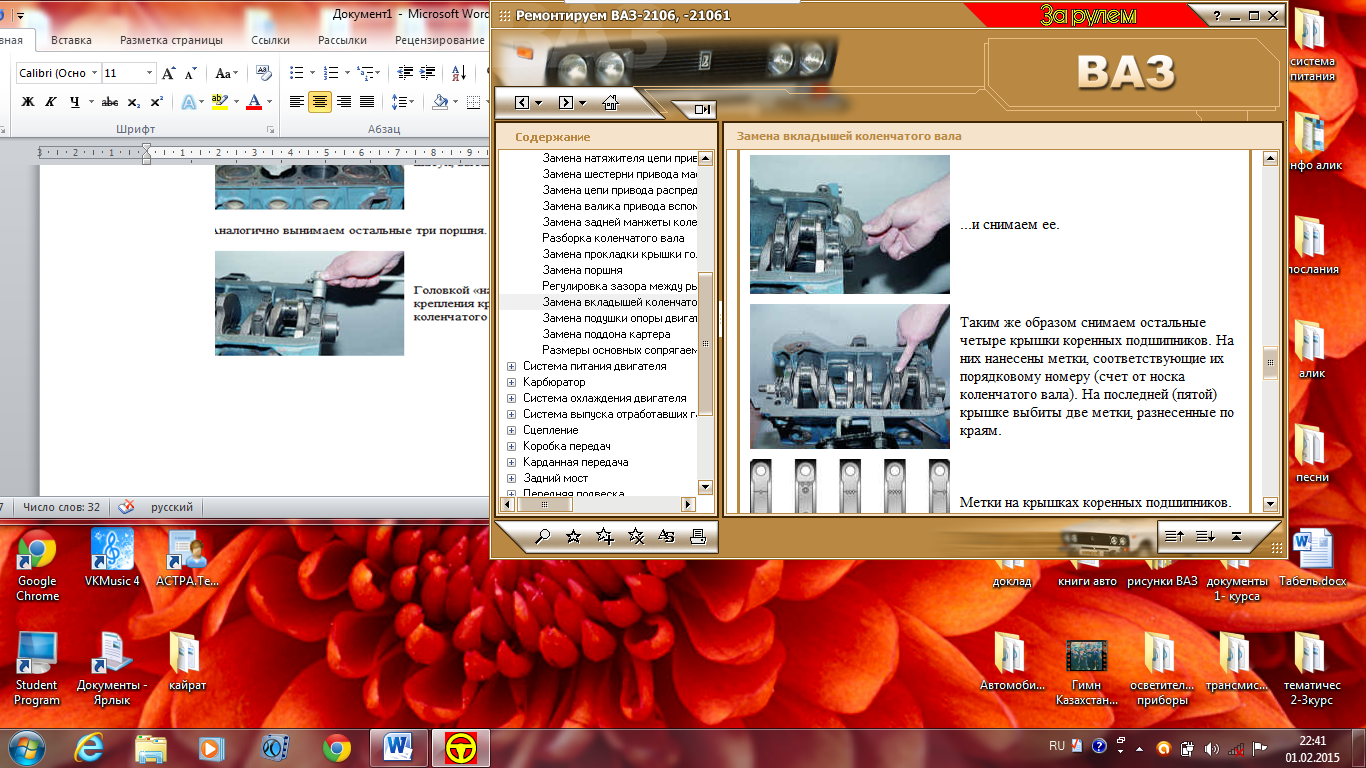Click the text highlight color yellow swatch

point(221,102)
